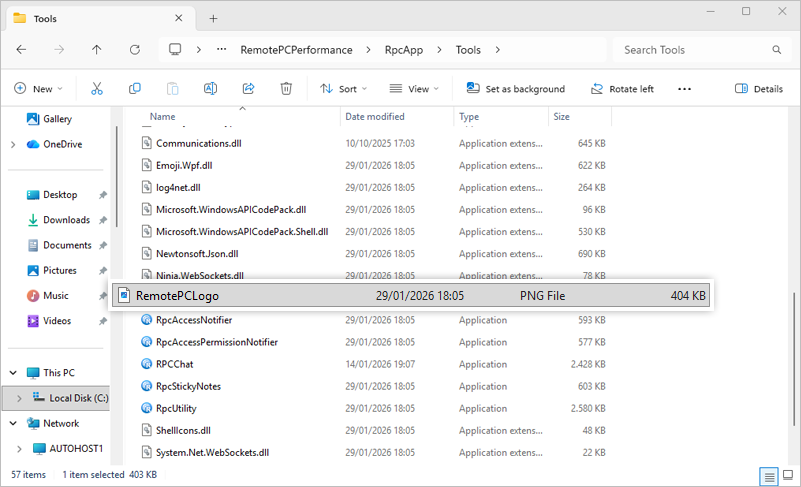Click the navigation pane scrollbar

click(x=116, y=177)
